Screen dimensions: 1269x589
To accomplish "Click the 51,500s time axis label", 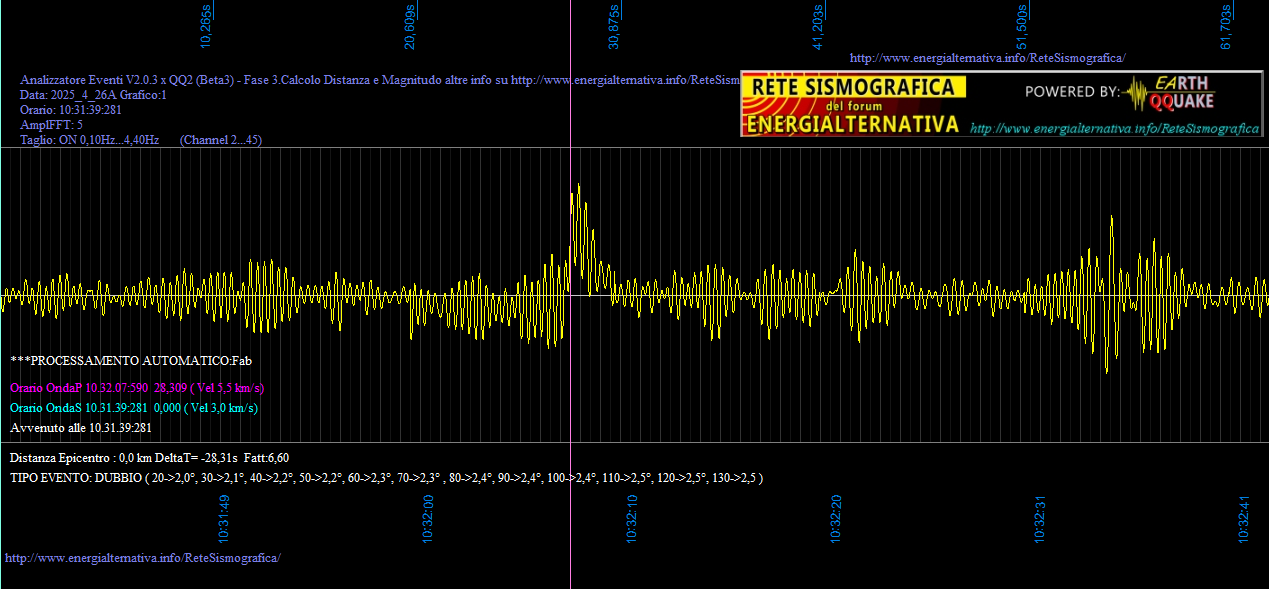I will pos(1023,26).
